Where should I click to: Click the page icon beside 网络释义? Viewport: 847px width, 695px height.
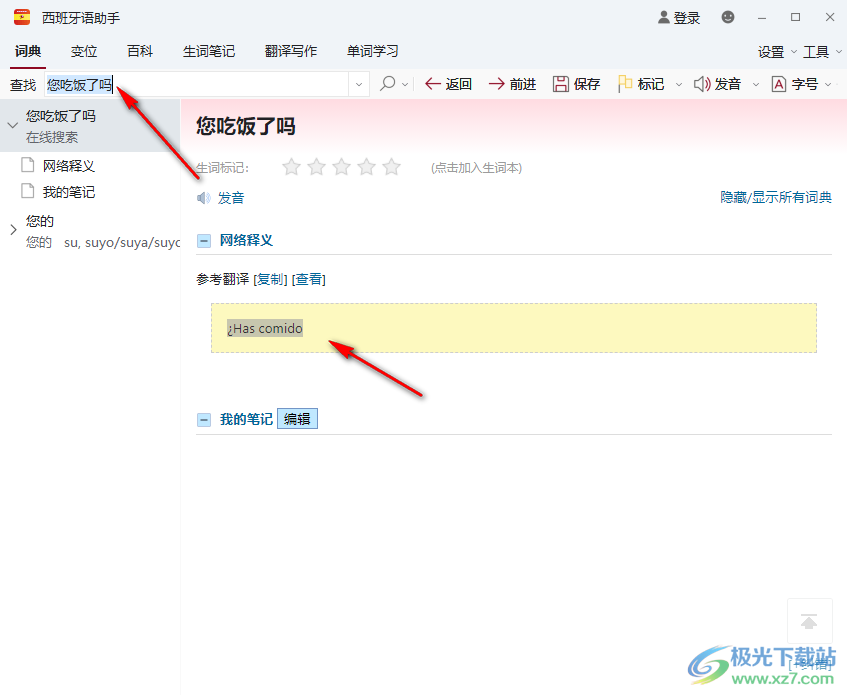(x=27, y=165)
